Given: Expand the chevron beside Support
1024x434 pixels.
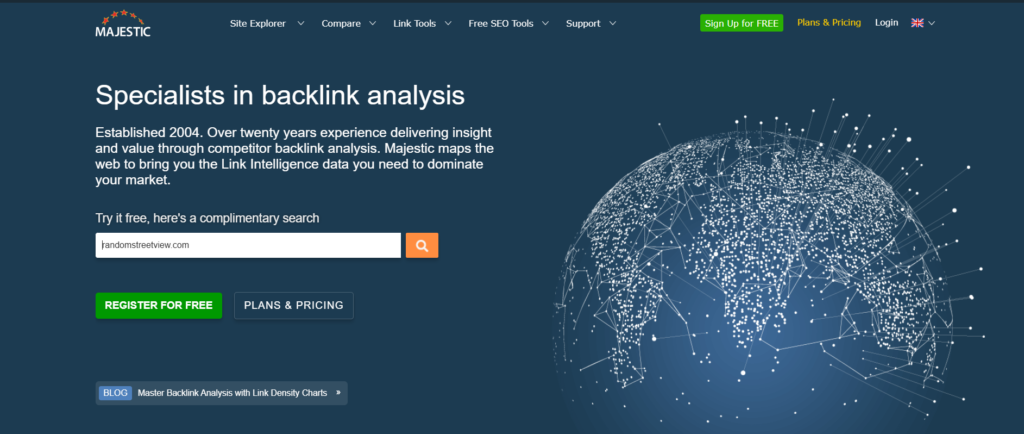Looking at the screenshot, I should tap(613, 23).
